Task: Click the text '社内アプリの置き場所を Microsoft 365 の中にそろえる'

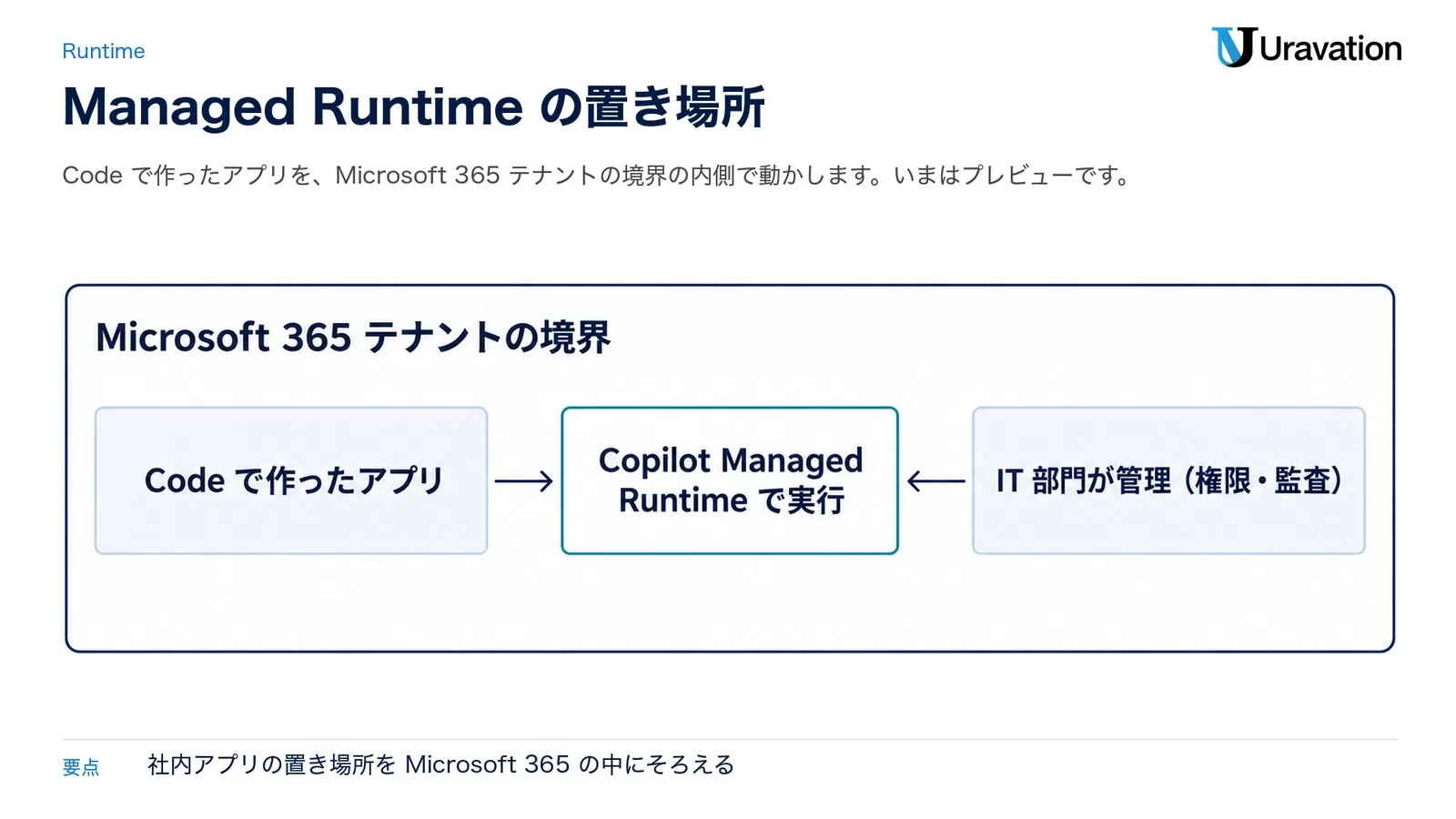Action: (x=441, y=764)
